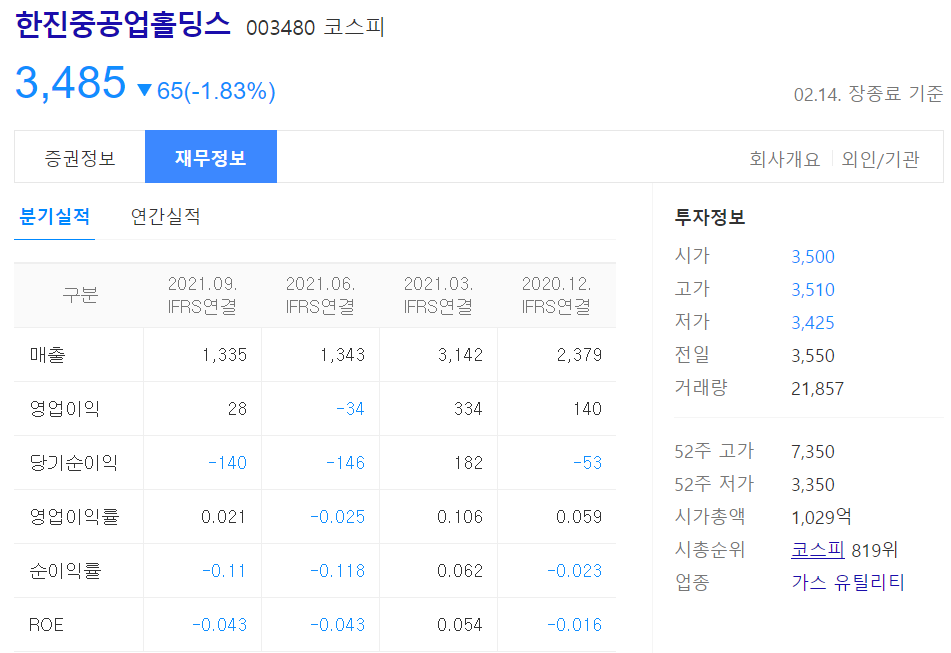This screenshot has width=951, height=653.
Task: Click the 819위 rank text
Action: (874, 550)
